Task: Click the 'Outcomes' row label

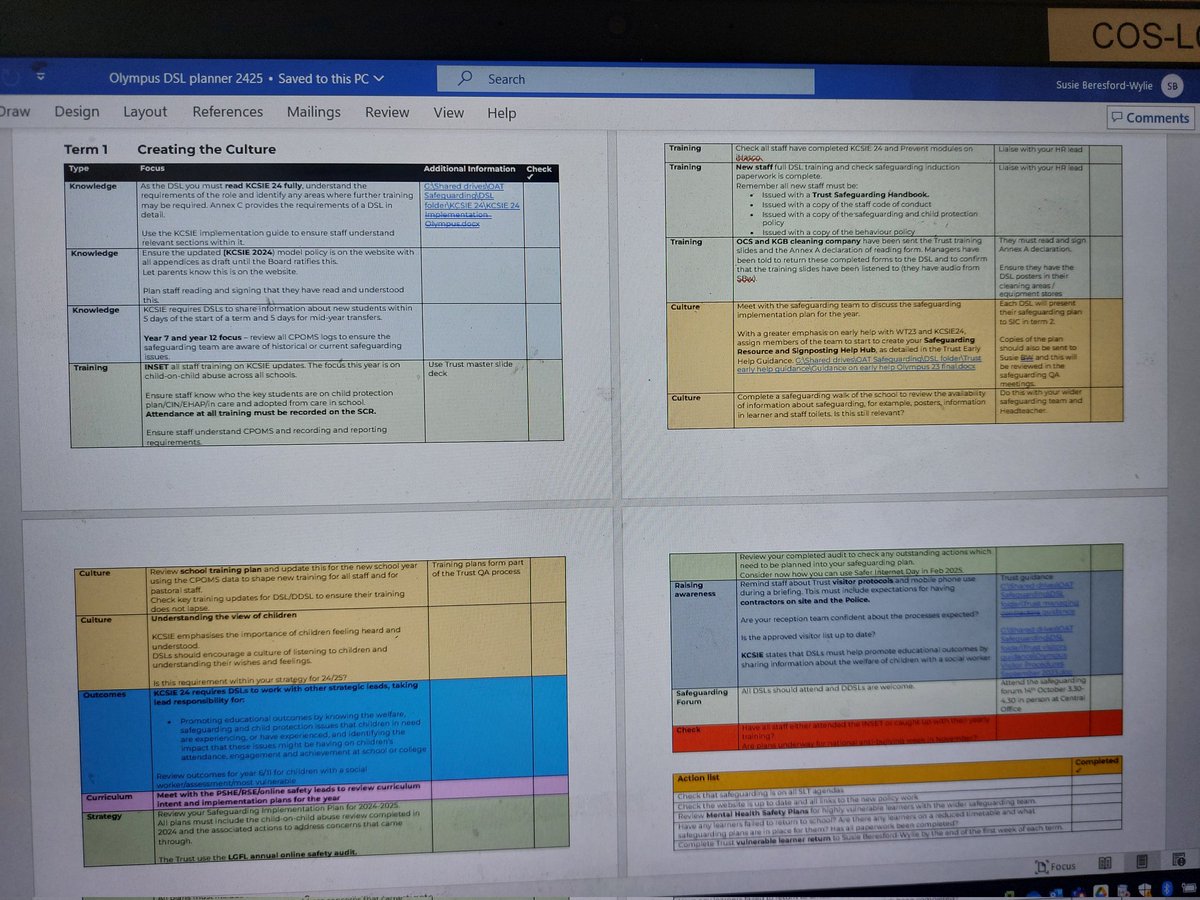Action: (104, 696)
